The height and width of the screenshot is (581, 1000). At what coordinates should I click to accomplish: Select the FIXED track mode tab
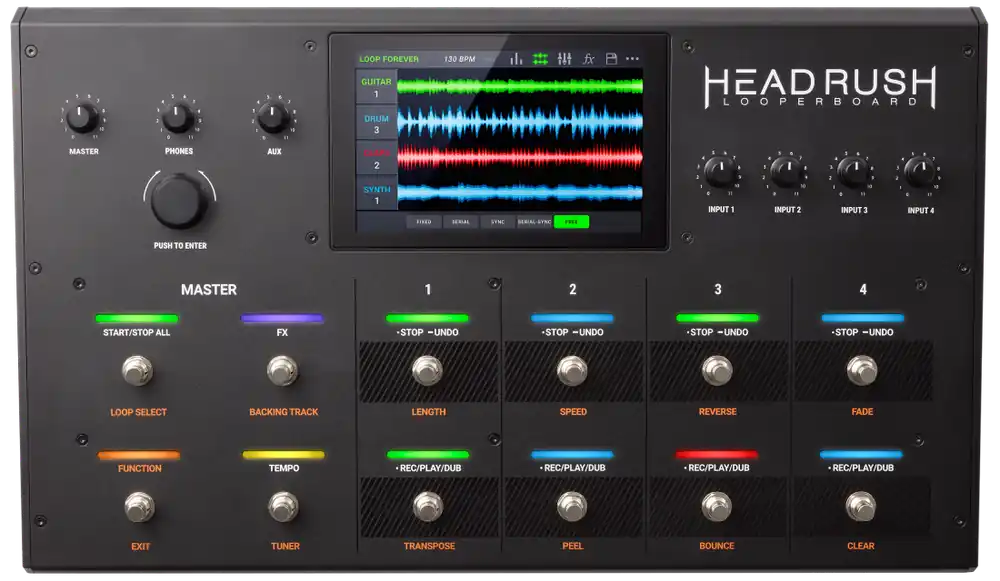(x=423, y=222)
